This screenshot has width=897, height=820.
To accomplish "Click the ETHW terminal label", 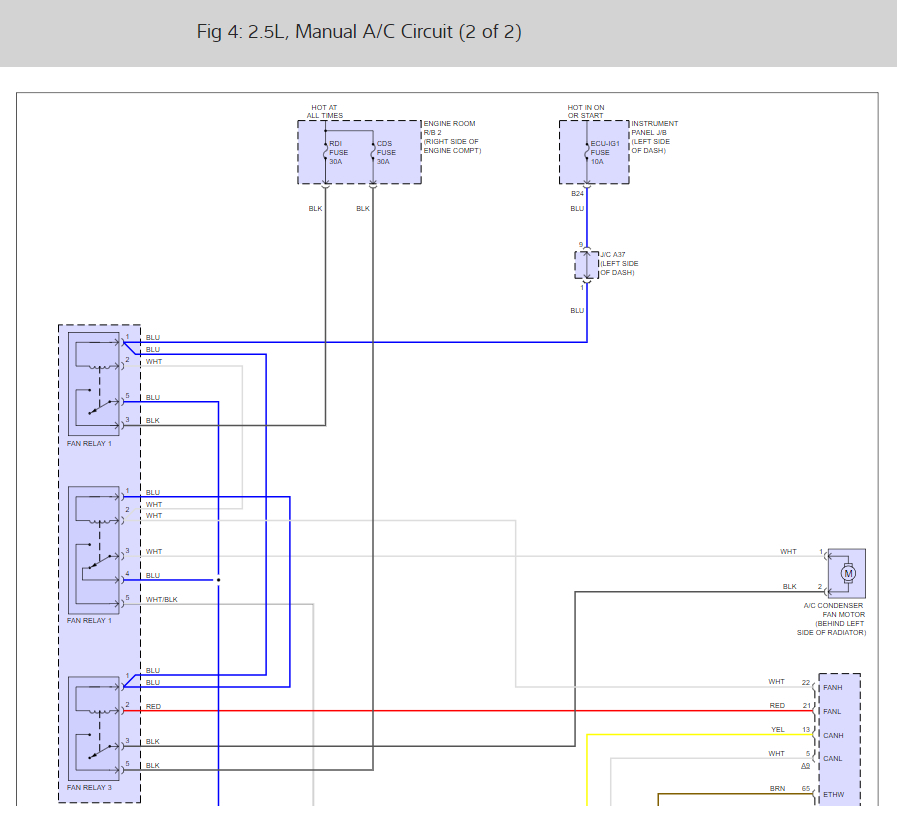I will click(x=834, y=794).
